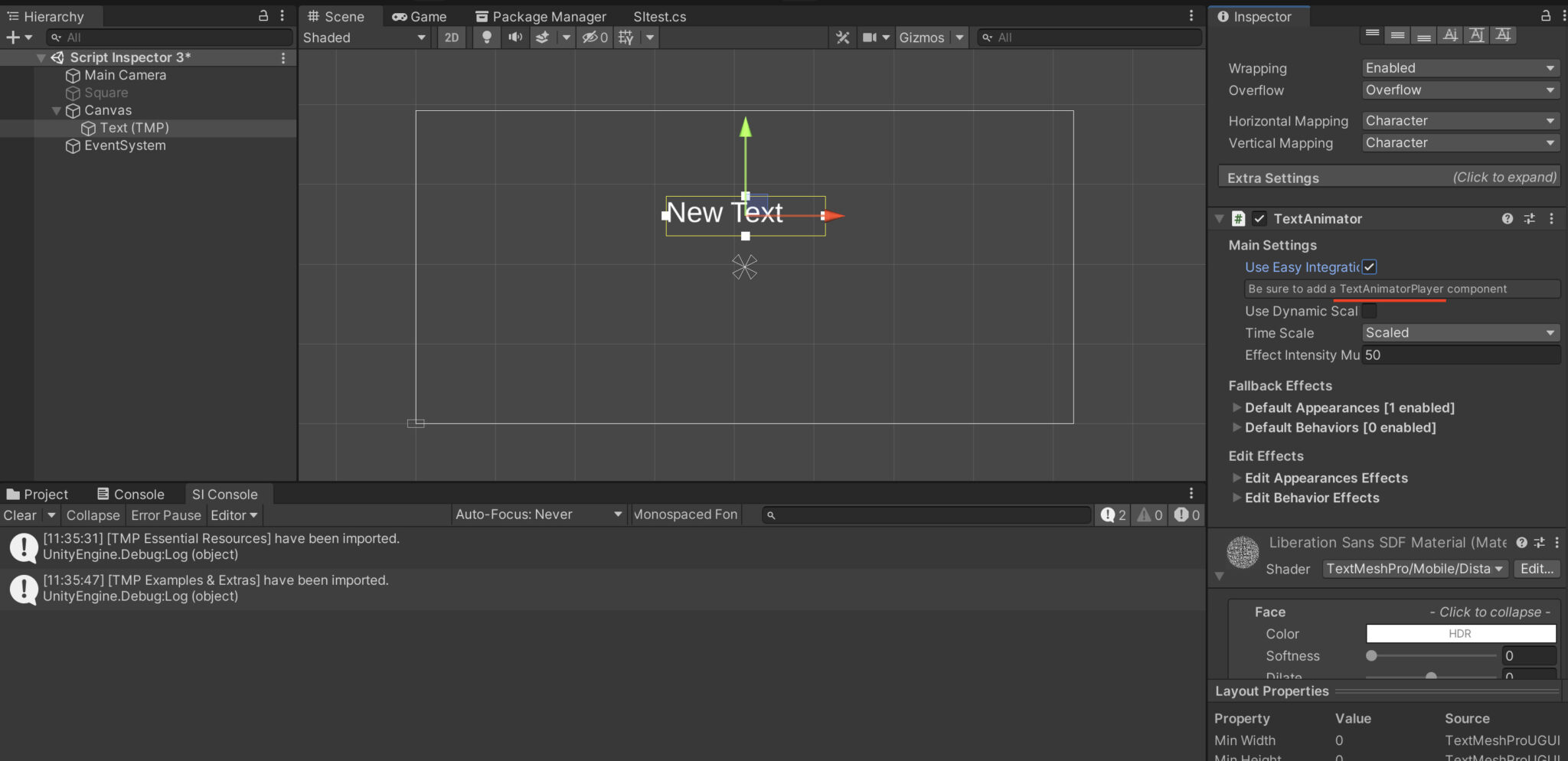The image size is (1568, 761).
Task: Toggle scene effects with the sparkle icon
Action: [x=541, y=37]
